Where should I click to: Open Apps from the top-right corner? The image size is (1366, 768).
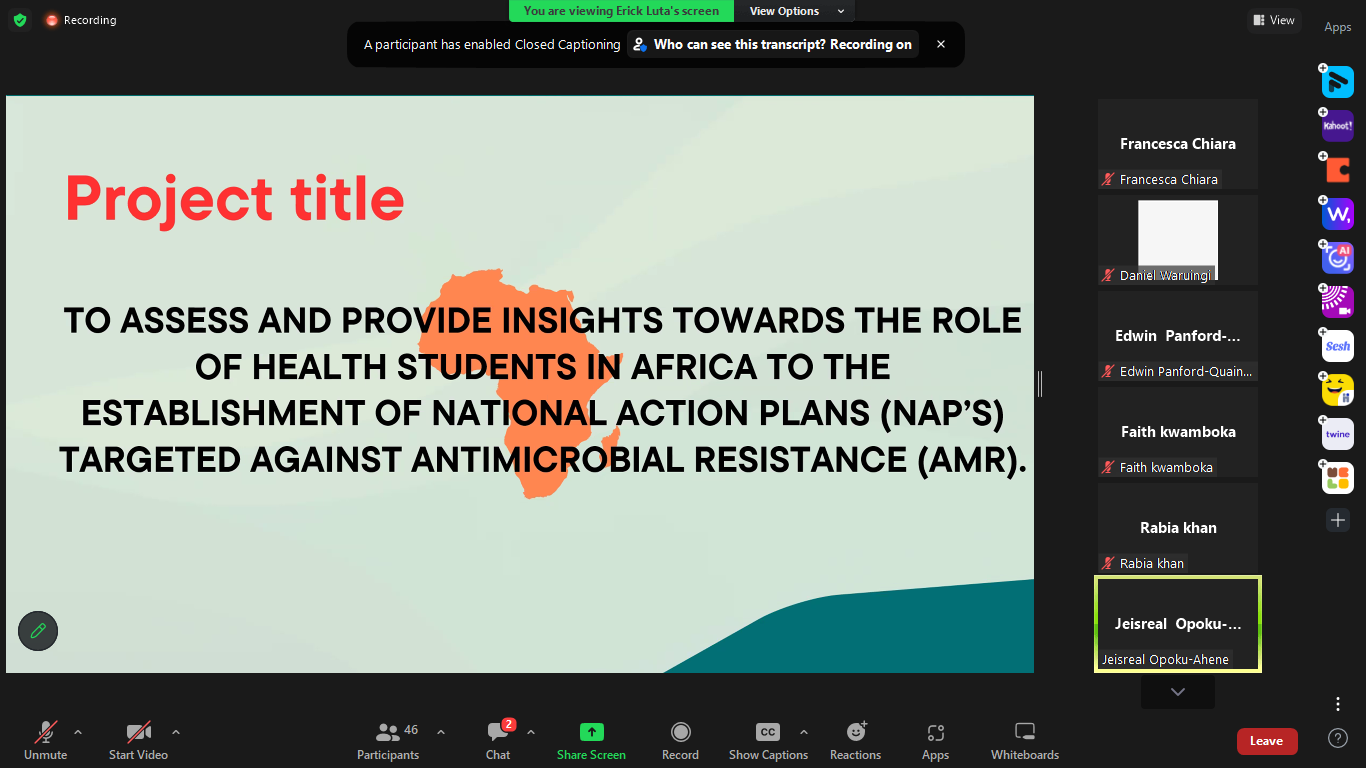[x=1337, y=27]
